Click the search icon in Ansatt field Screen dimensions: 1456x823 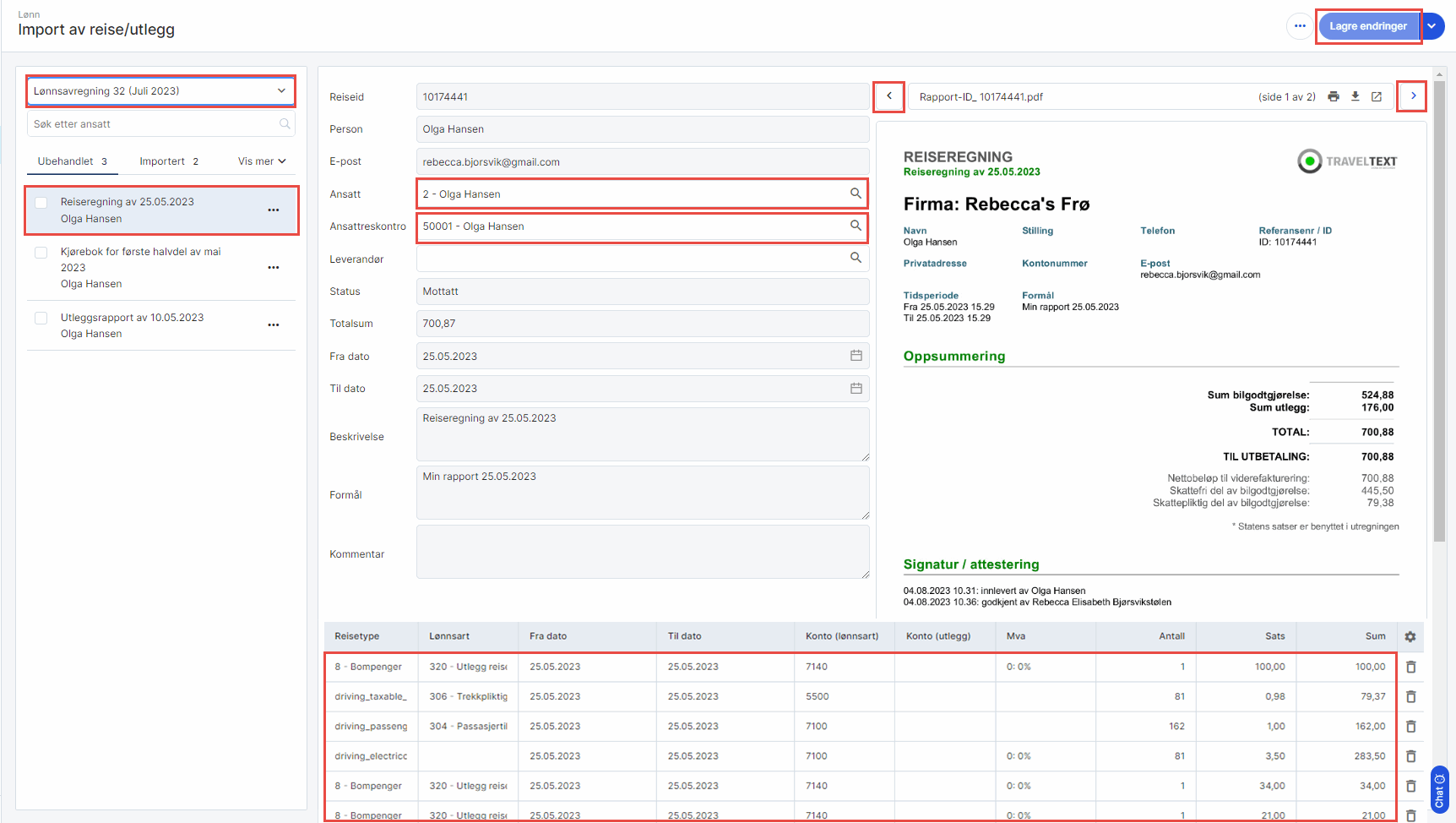856,193
